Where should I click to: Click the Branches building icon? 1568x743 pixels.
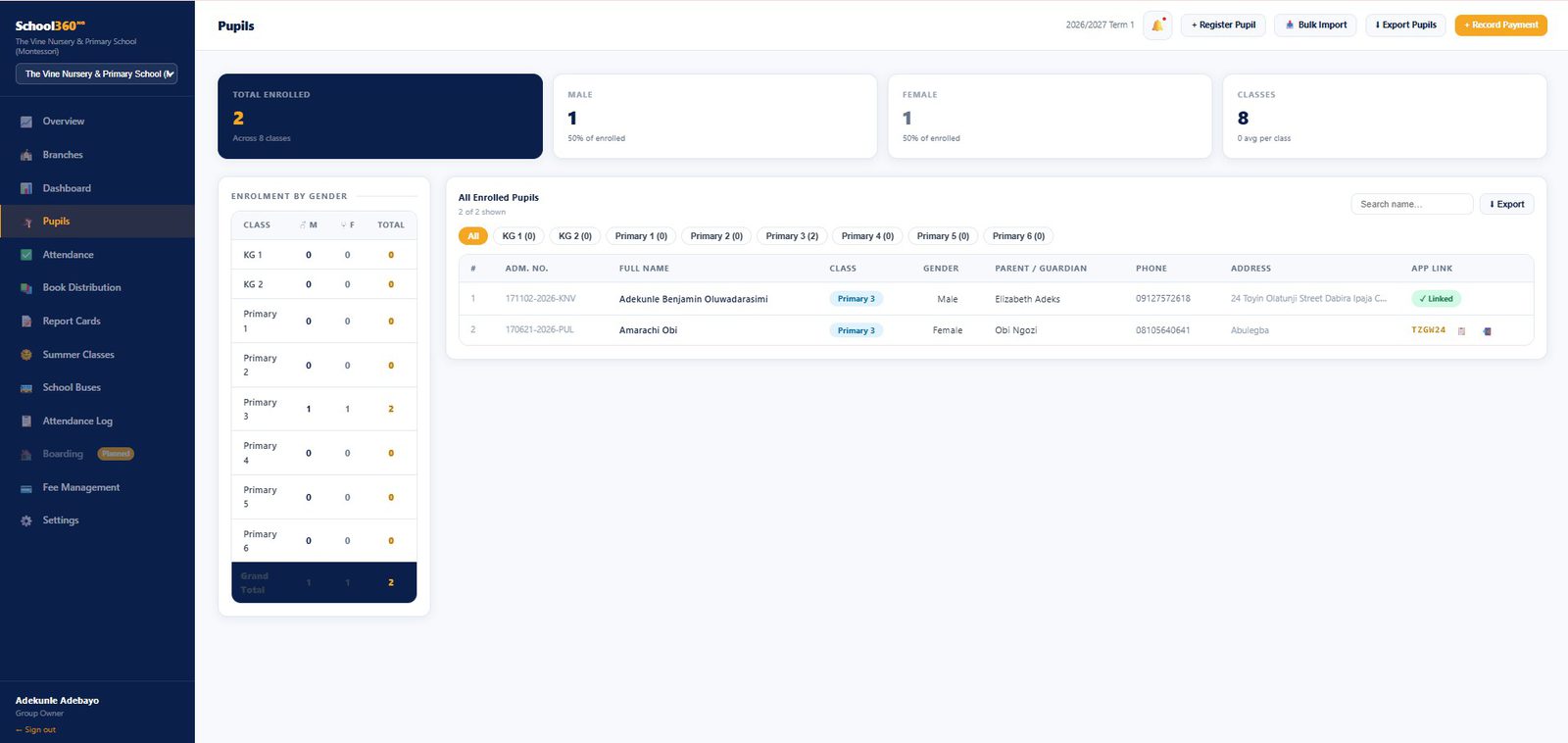pos(26,155)
